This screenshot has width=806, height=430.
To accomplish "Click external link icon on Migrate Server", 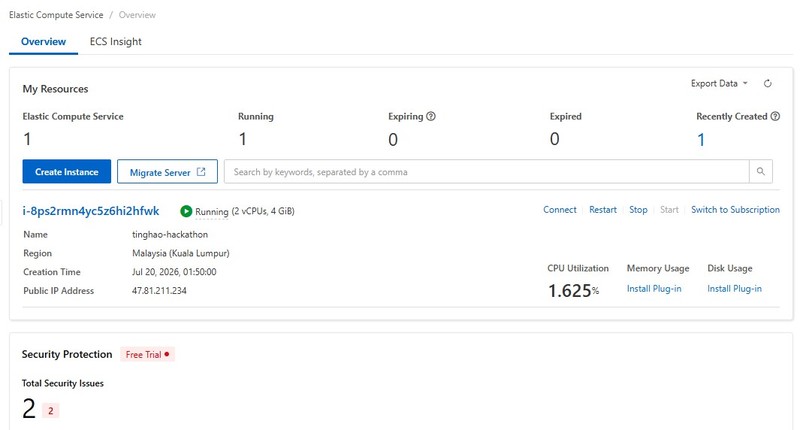I will 201,172.
